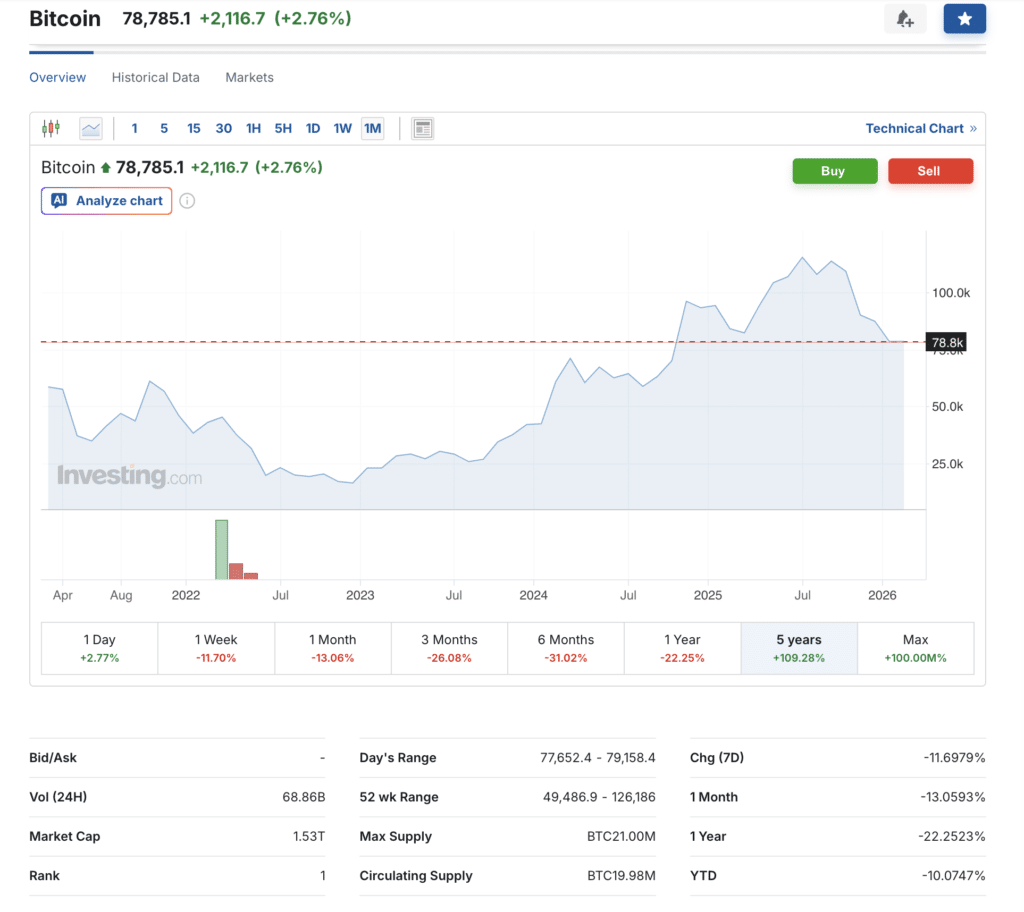1024x912 pixels.
Task: Select the 30 minute interval
Action: coord(223,128)
